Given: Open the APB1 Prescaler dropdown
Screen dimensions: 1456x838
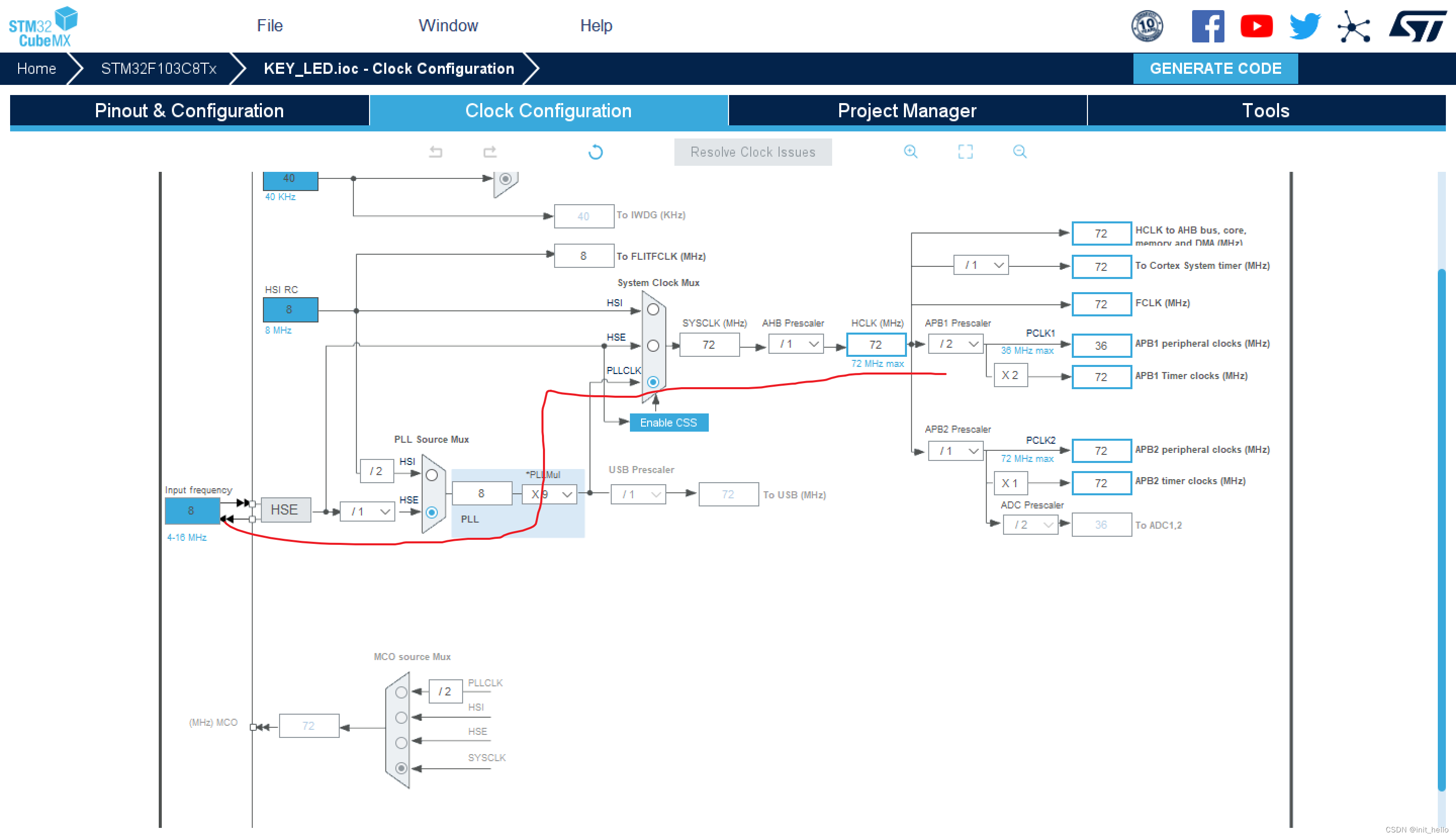Looking at the screenshot, I should (x=955, y=344).
